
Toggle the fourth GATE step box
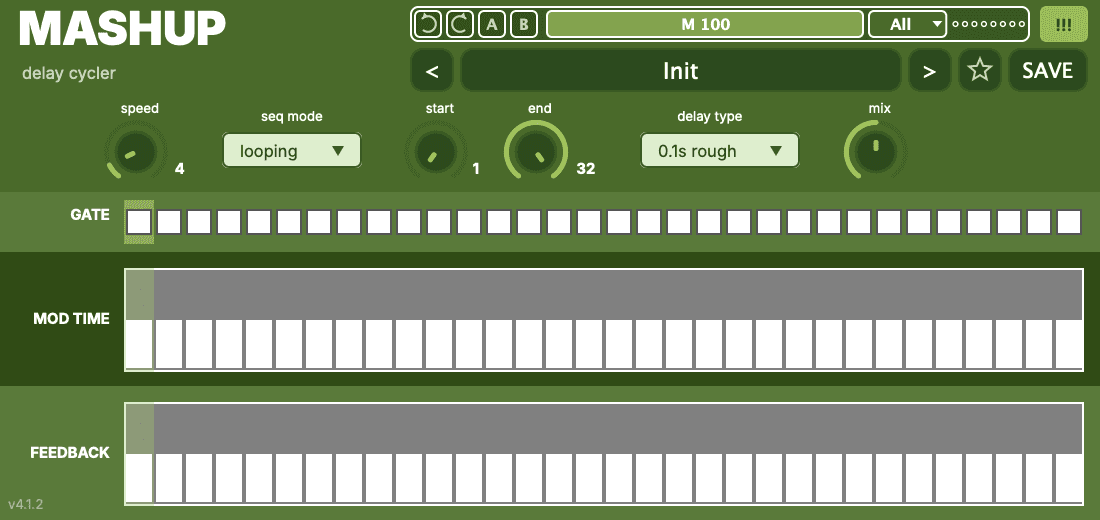(229, 222)
